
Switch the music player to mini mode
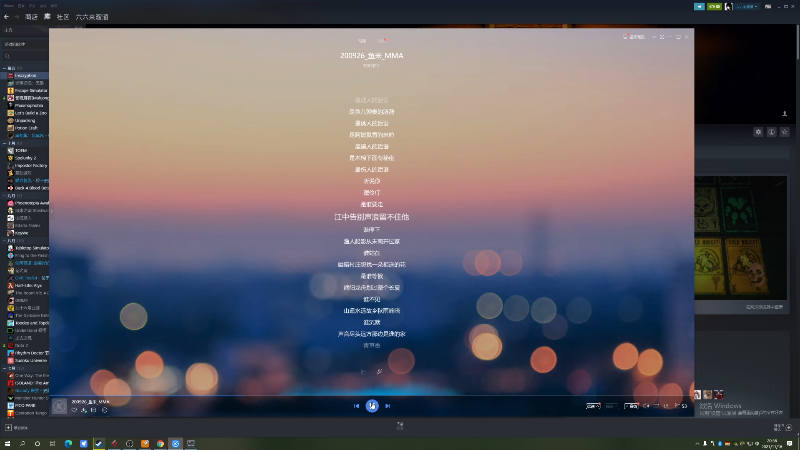(x=662, y=37)
